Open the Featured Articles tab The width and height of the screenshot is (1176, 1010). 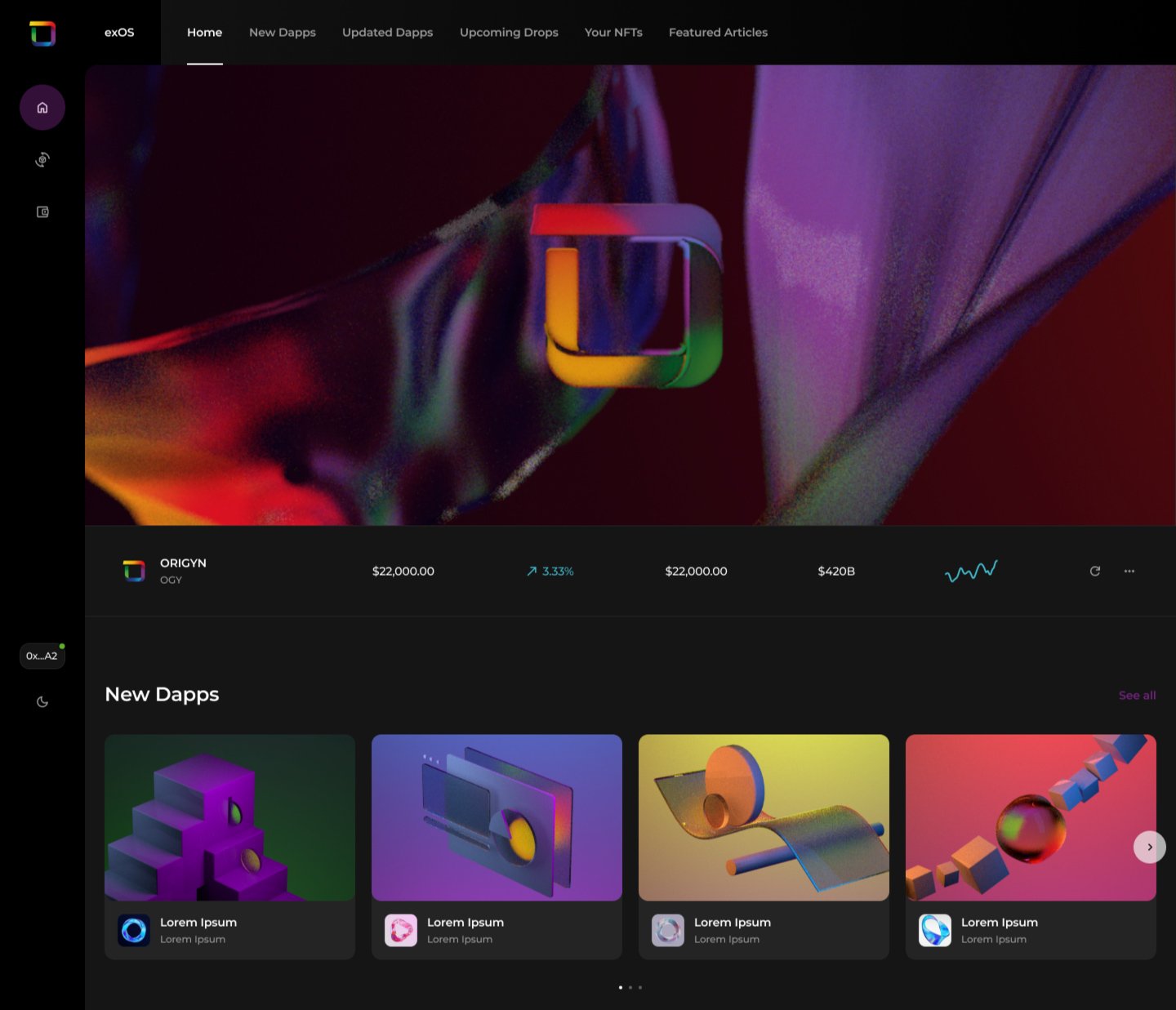coord(718,33)
